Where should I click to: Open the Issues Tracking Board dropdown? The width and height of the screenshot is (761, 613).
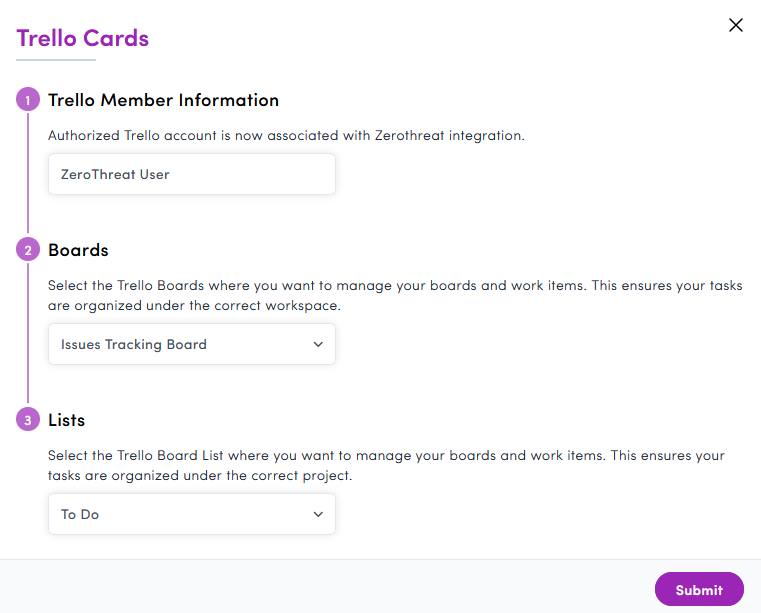click(180, 344)
